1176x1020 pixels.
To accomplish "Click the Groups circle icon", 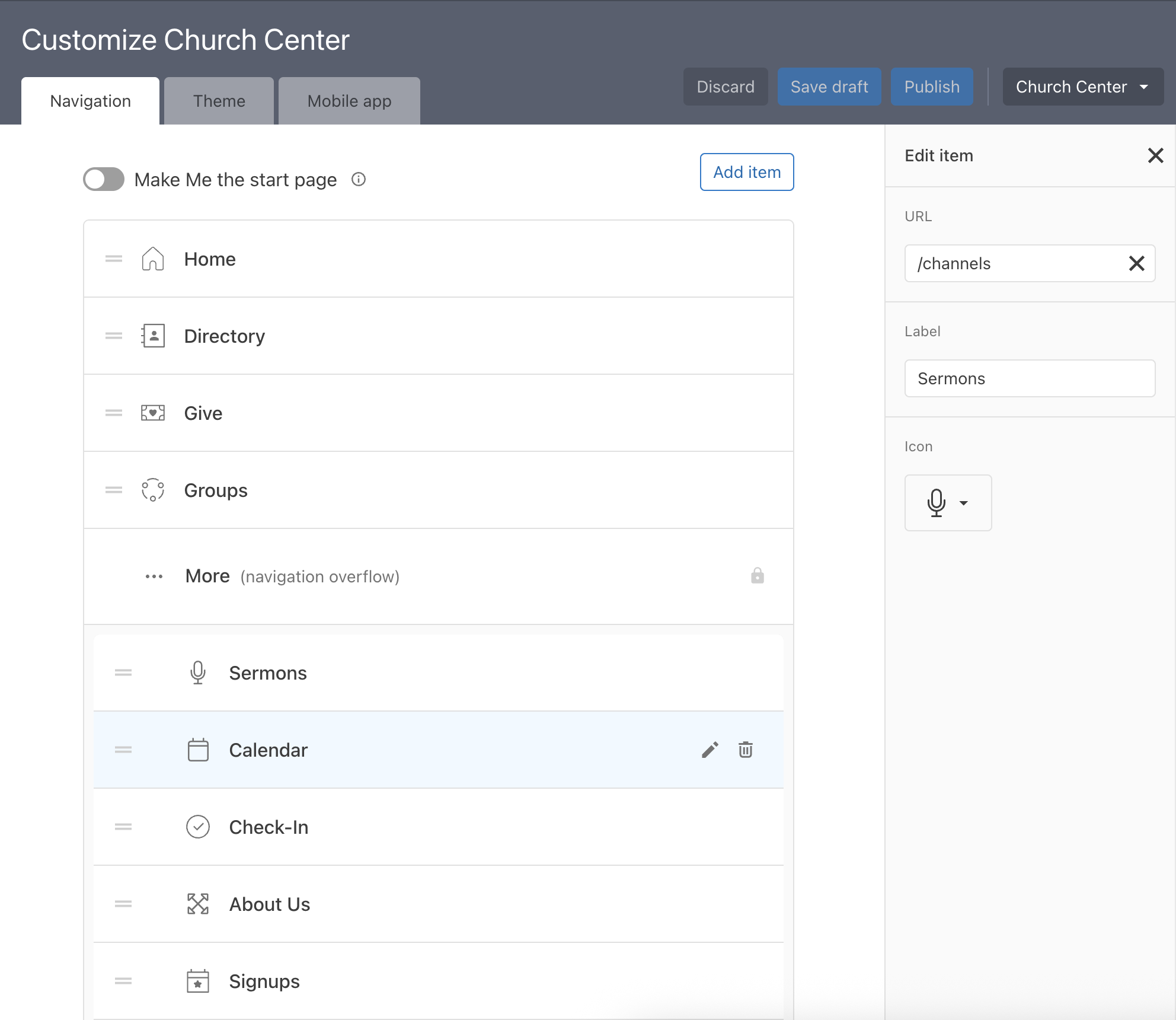I will coord(152,490).
